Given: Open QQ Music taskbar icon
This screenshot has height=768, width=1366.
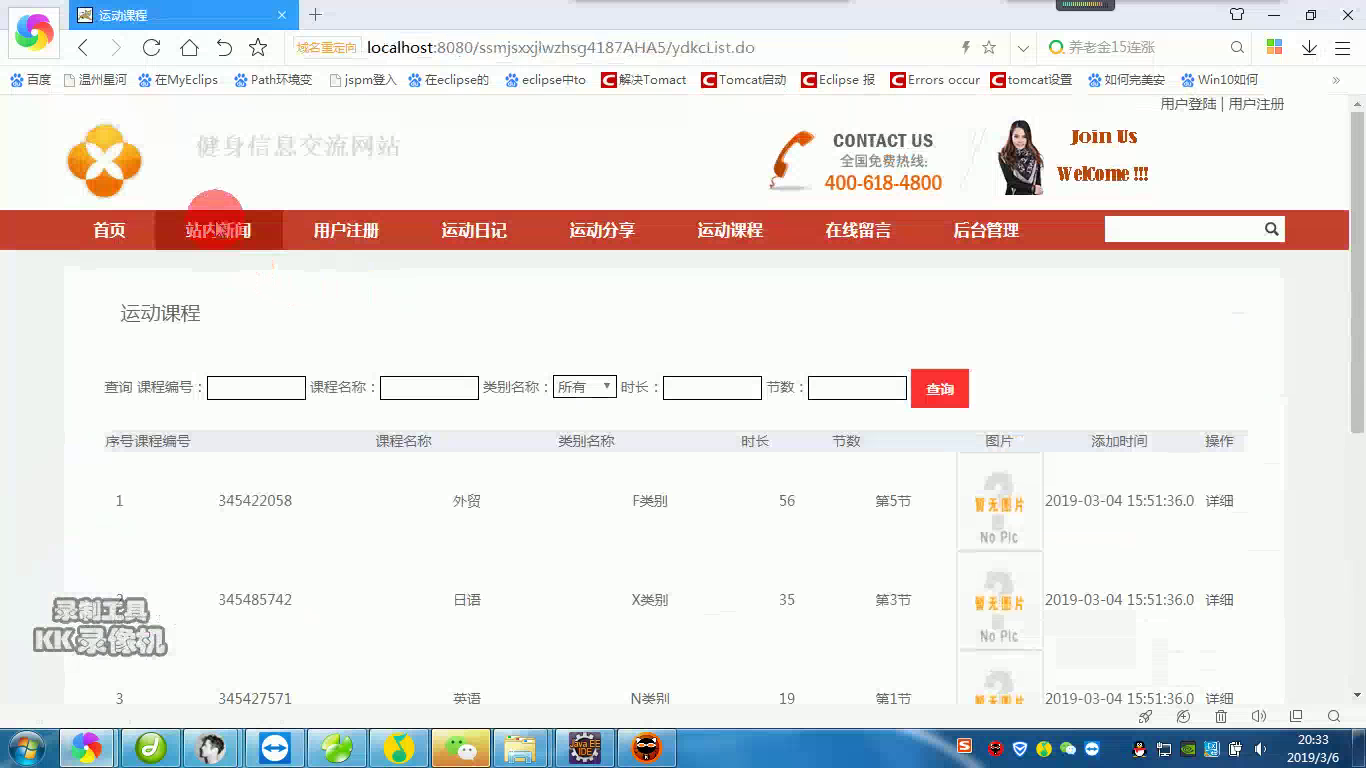Looking at the screenshot, I should 398,748.
